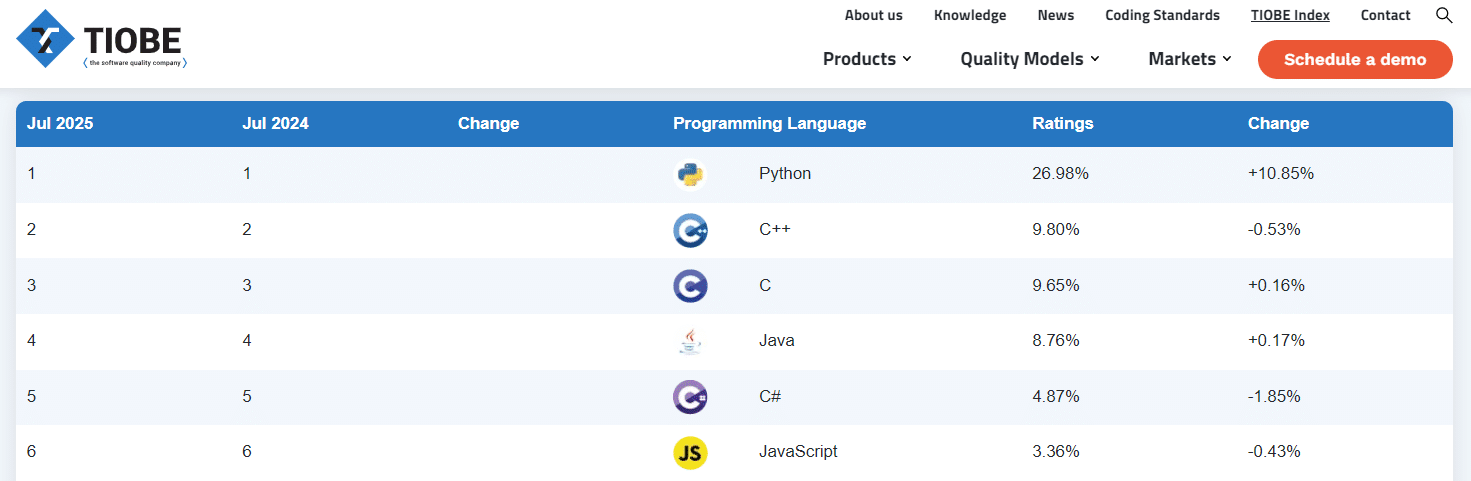1471x481 pixels.
Task: Click the Java language name
Action: pos(777,341)
